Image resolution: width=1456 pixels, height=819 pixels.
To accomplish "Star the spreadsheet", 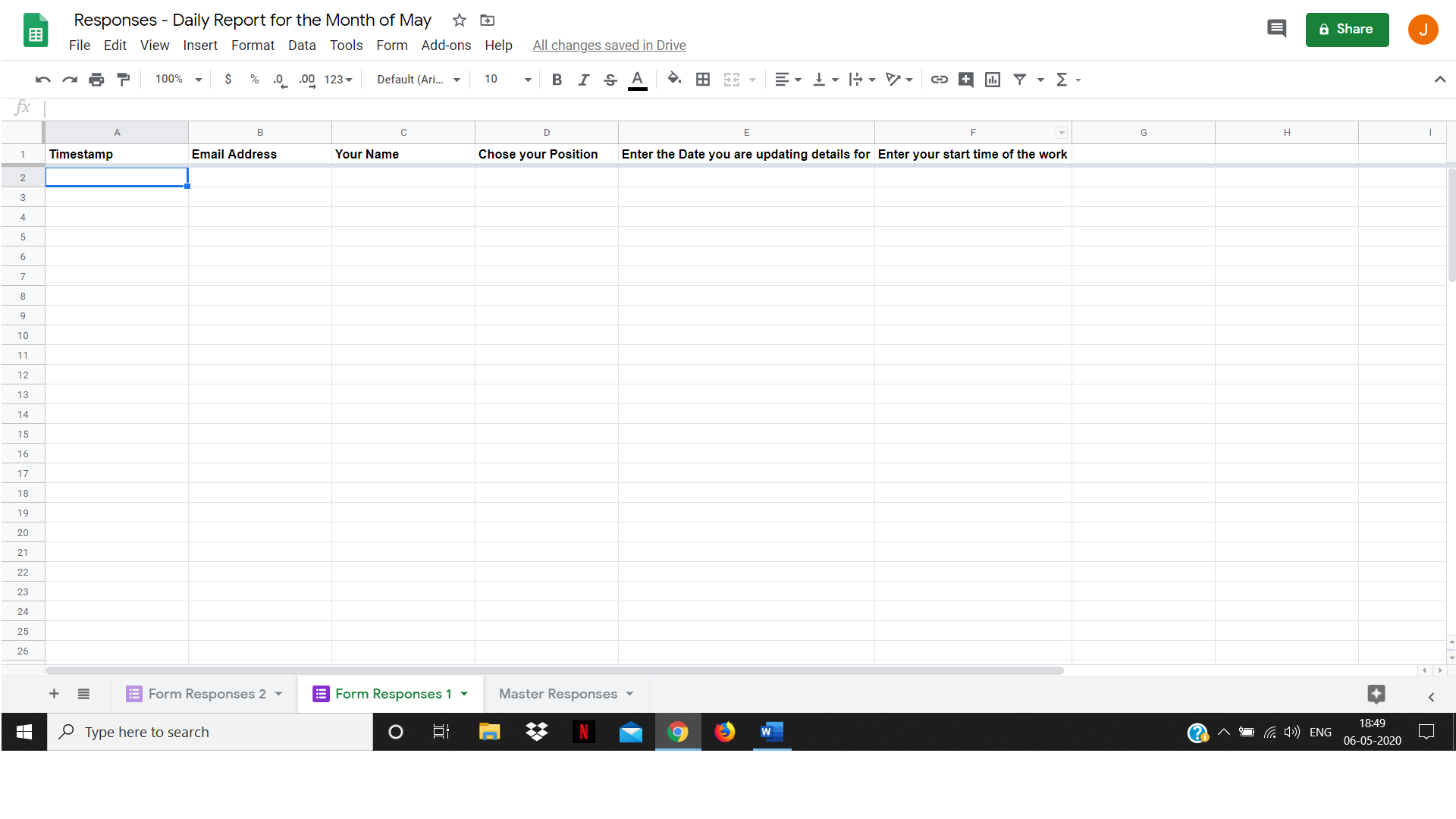I will click(458, 20).
